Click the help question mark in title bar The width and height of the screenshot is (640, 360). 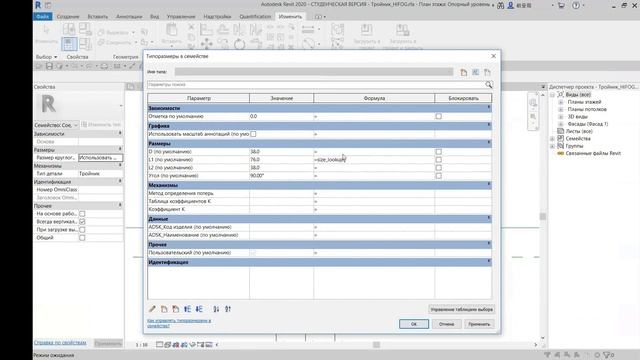point(576,5)
